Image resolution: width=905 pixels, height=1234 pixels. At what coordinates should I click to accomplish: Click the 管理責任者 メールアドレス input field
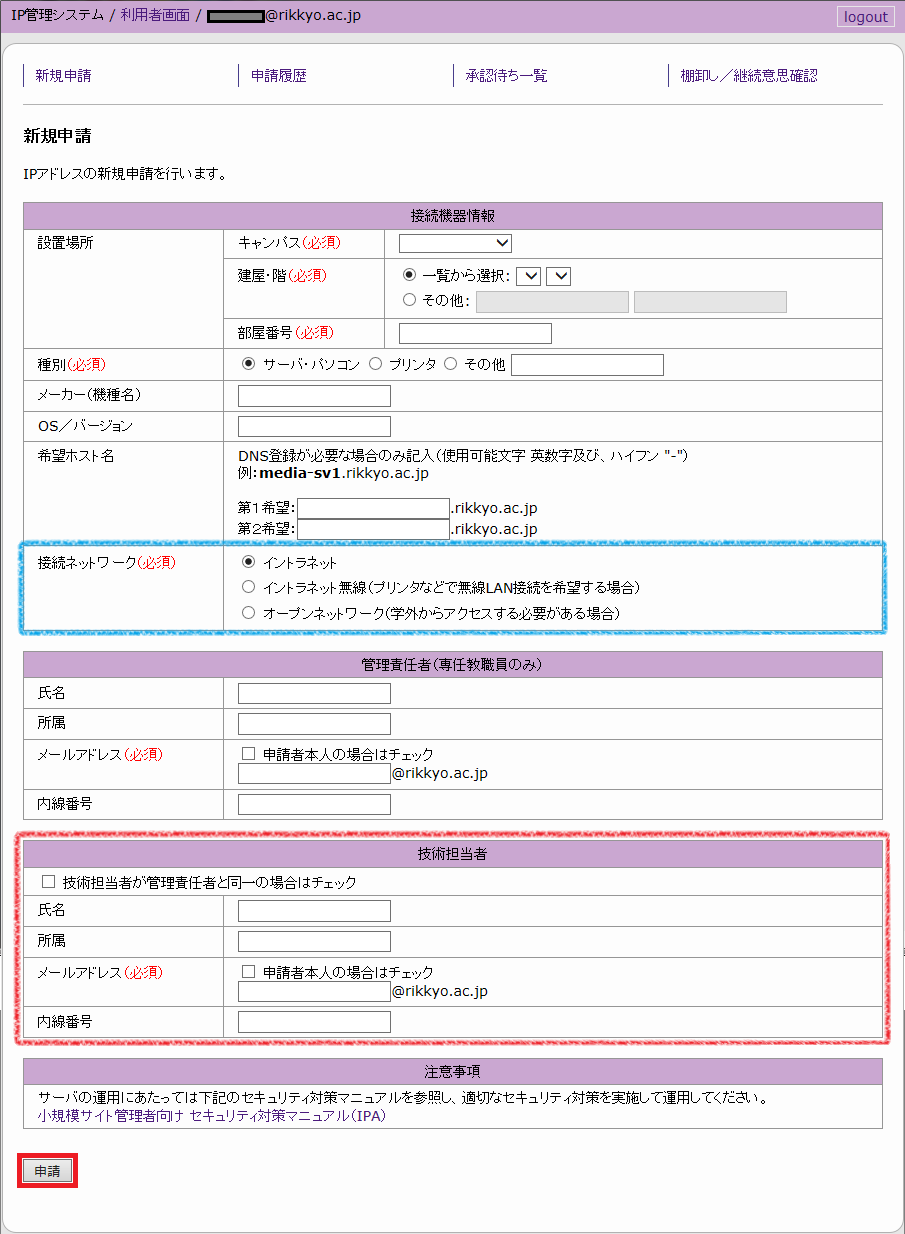(314, 774)
